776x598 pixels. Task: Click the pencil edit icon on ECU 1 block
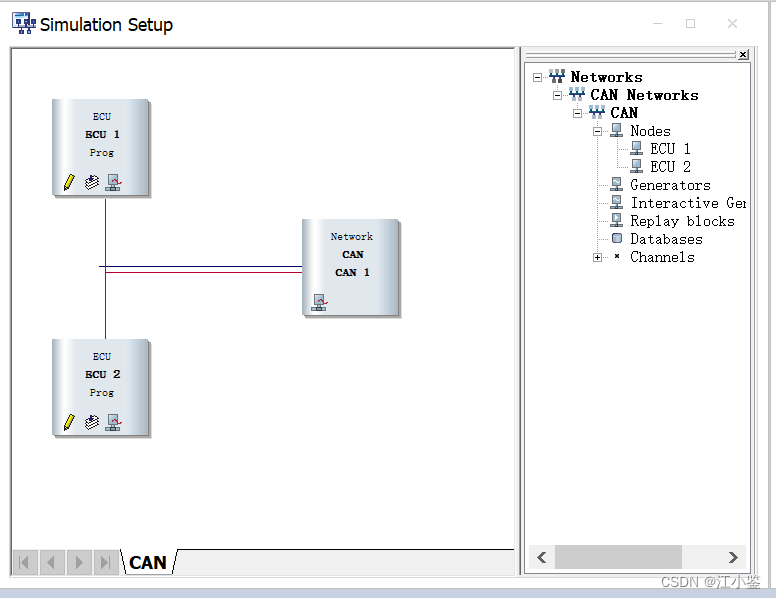(x=69, y=182)
